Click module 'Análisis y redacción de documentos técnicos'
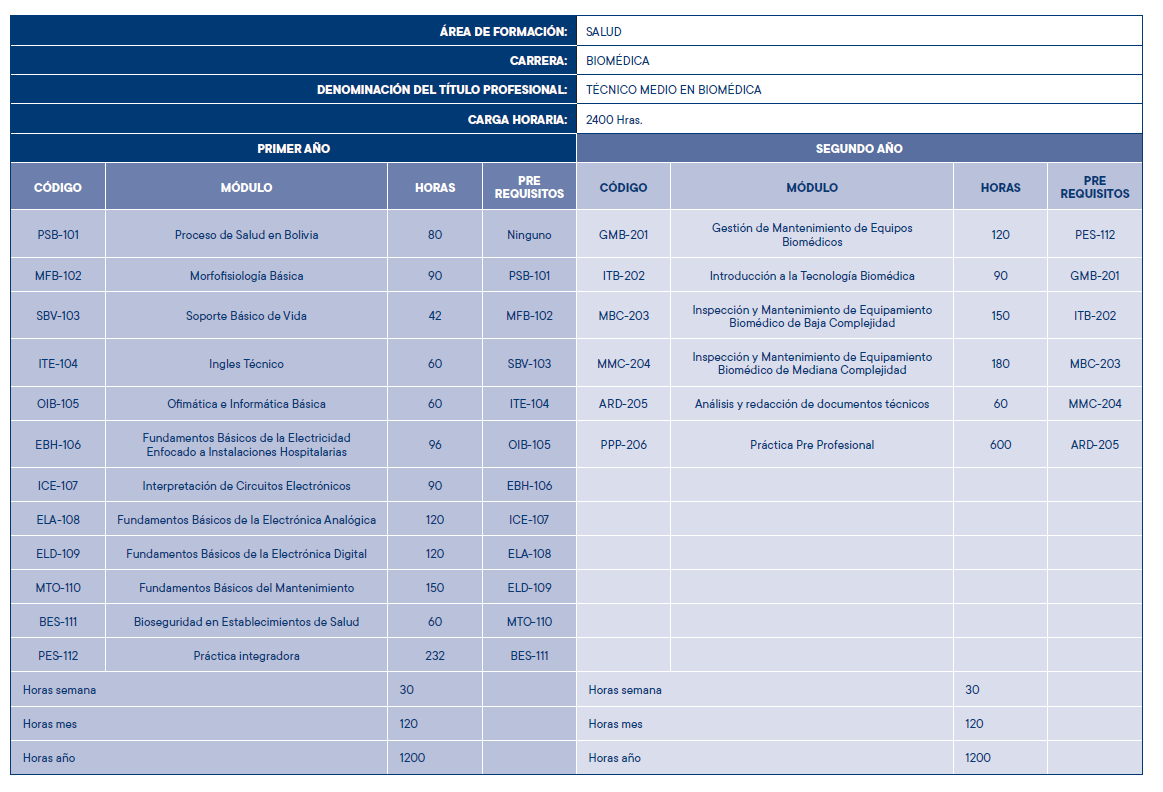This screenshot has width=1163, height=792. 812,403
